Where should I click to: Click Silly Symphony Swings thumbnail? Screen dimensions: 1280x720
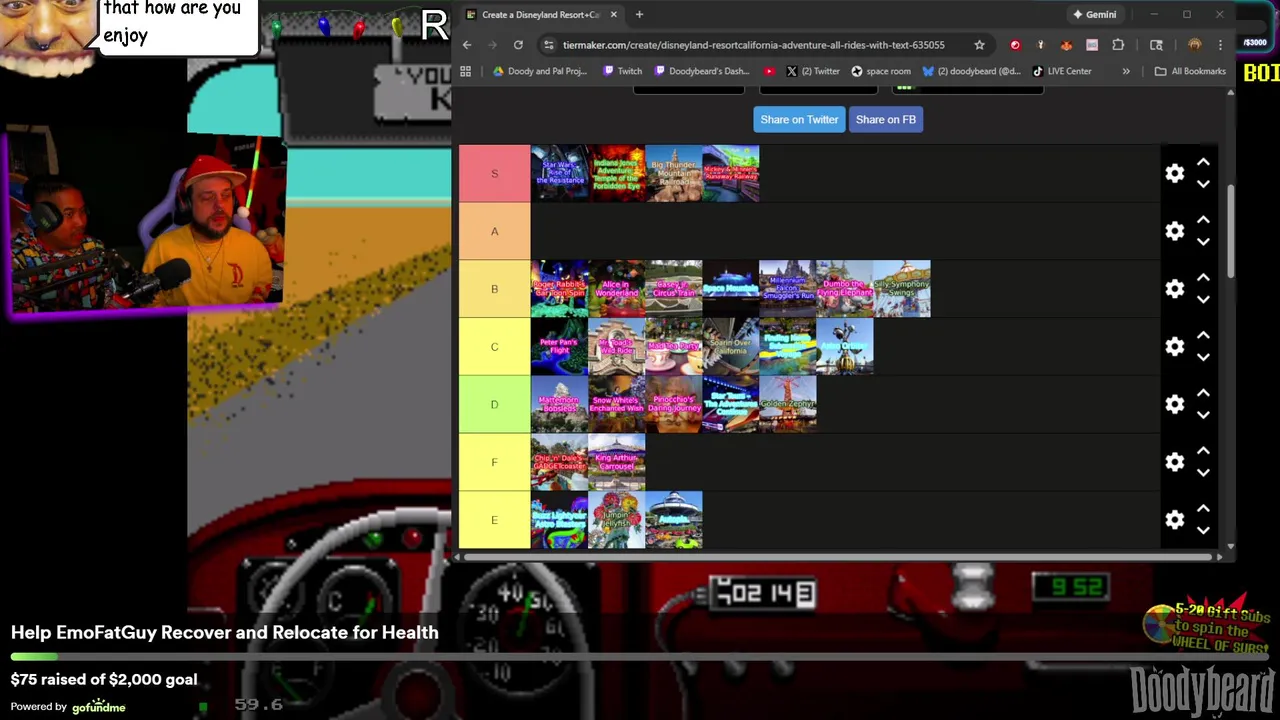click(902, 289)
